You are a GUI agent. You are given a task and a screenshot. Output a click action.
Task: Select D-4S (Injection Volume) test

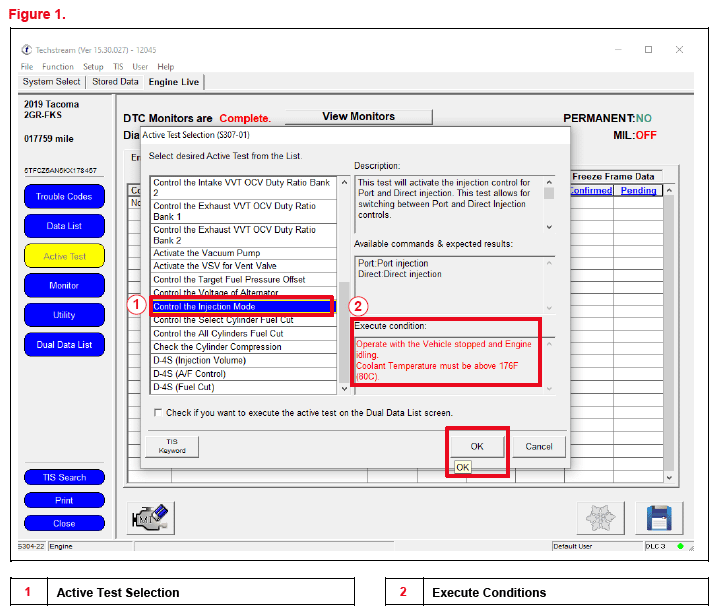coord(244,360)
